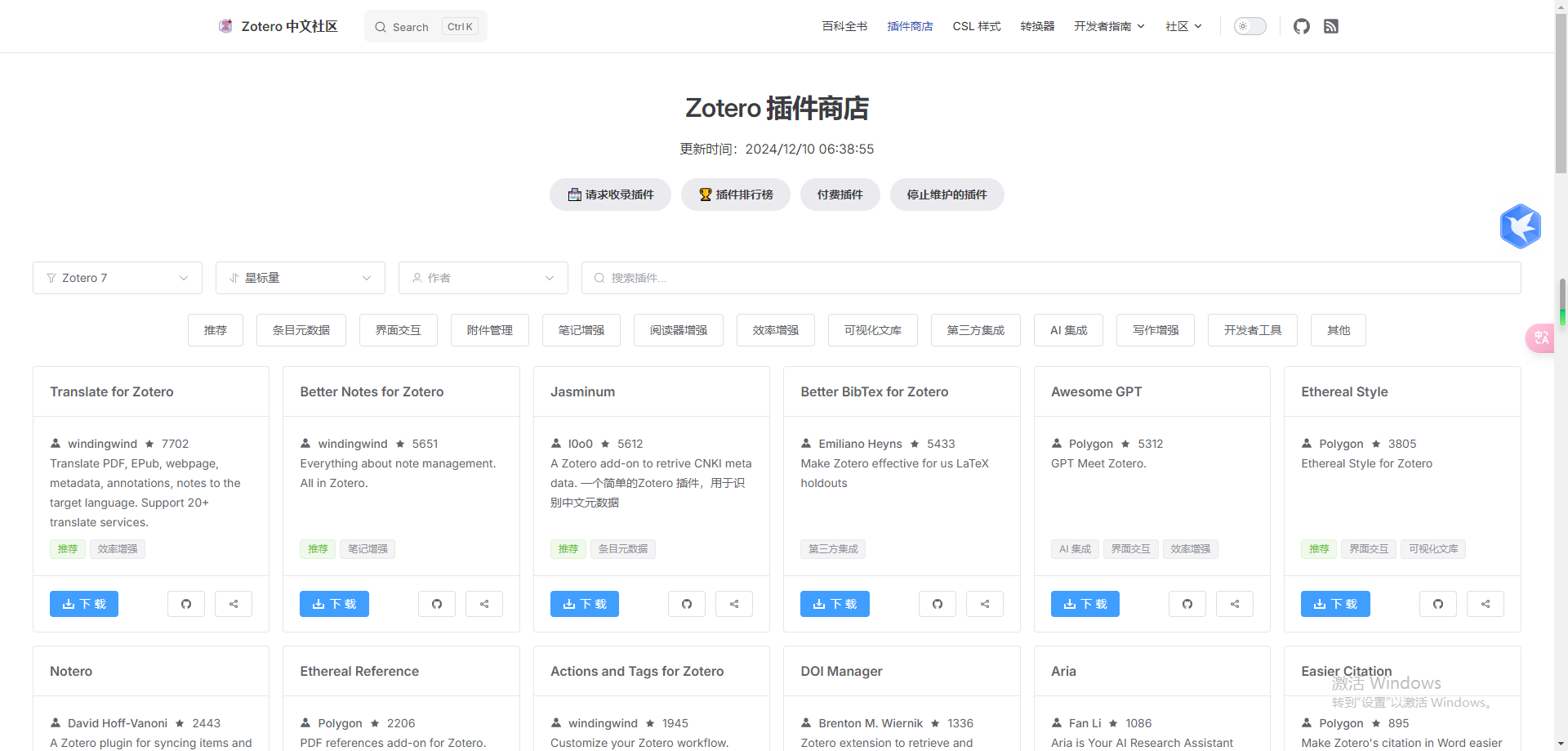
Task: Filter by 可视化文库 category
Action: coord(873,330)
